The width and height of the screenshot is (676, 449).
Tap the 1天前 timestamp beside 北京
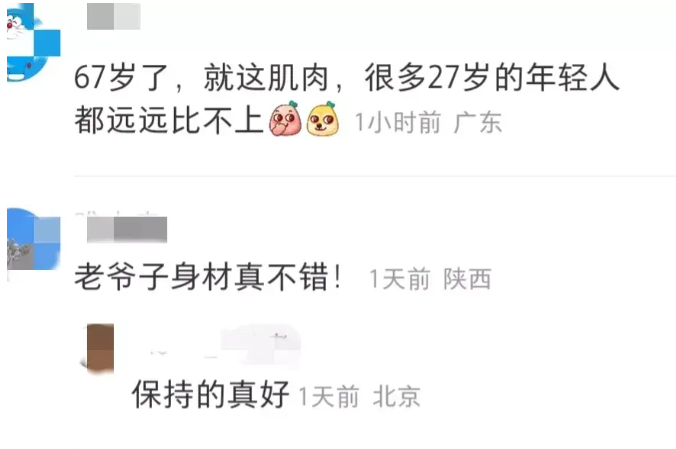(329, 396)
